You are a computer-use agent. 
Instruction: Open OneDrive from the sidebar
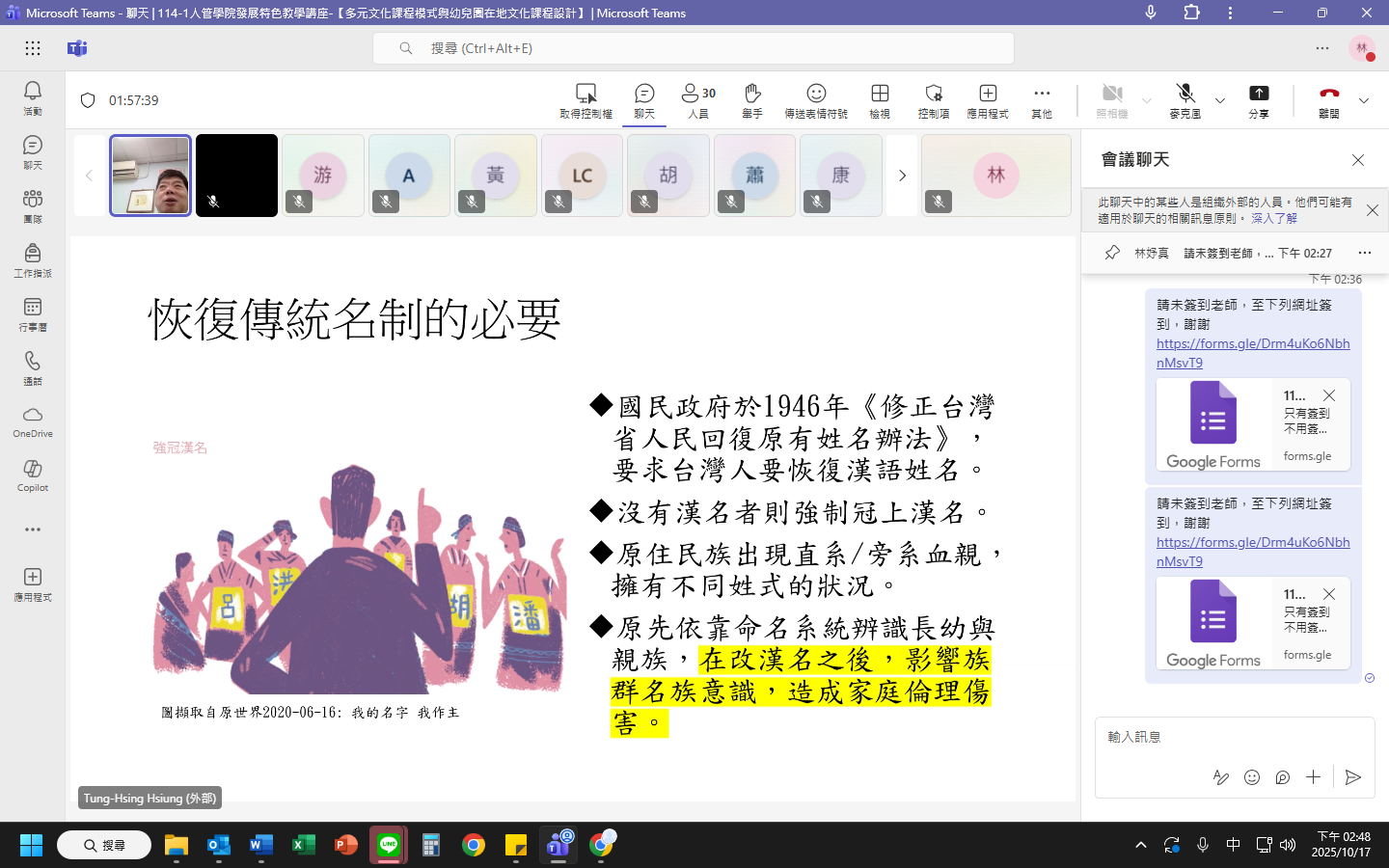click(33, 421)
